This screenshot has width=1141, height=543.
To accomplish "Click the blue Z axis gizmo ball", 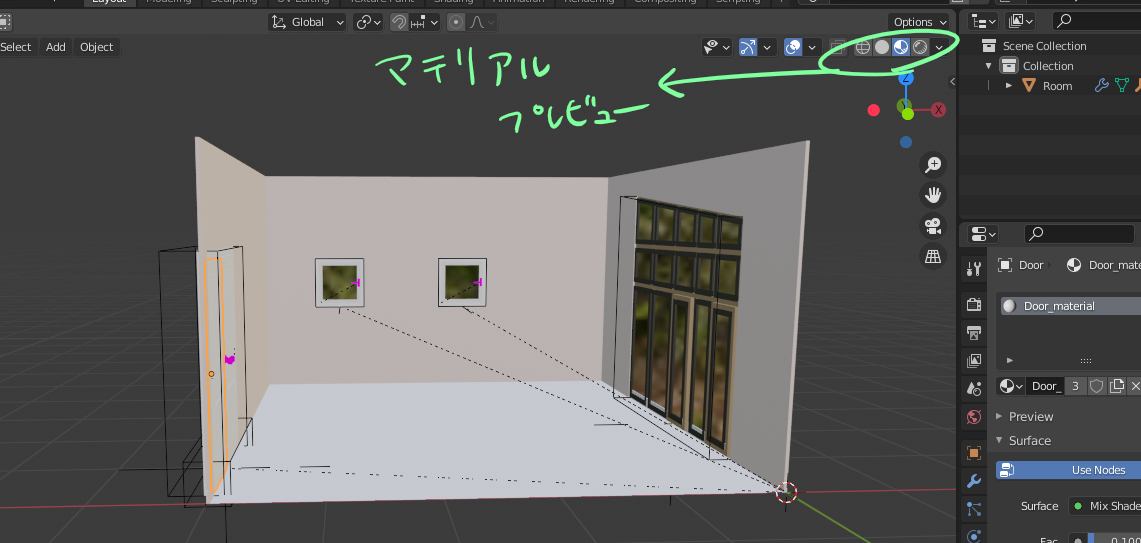I will tap(906, 79).
